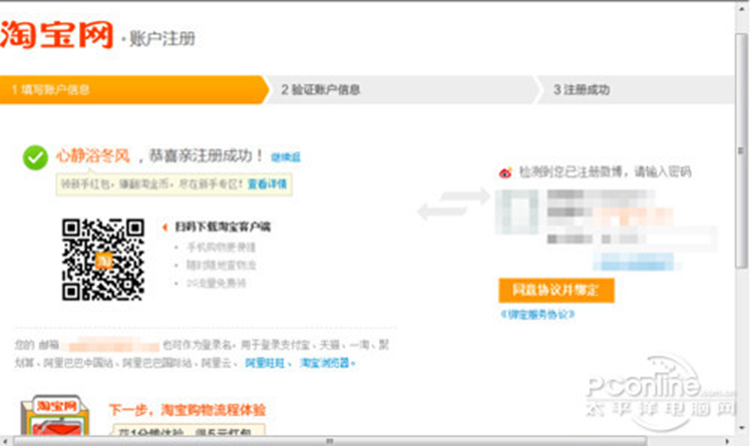Viewport: 750px width, 446px height.
Task: Click the vertical scrollbar down arrow
Action: 741,428
